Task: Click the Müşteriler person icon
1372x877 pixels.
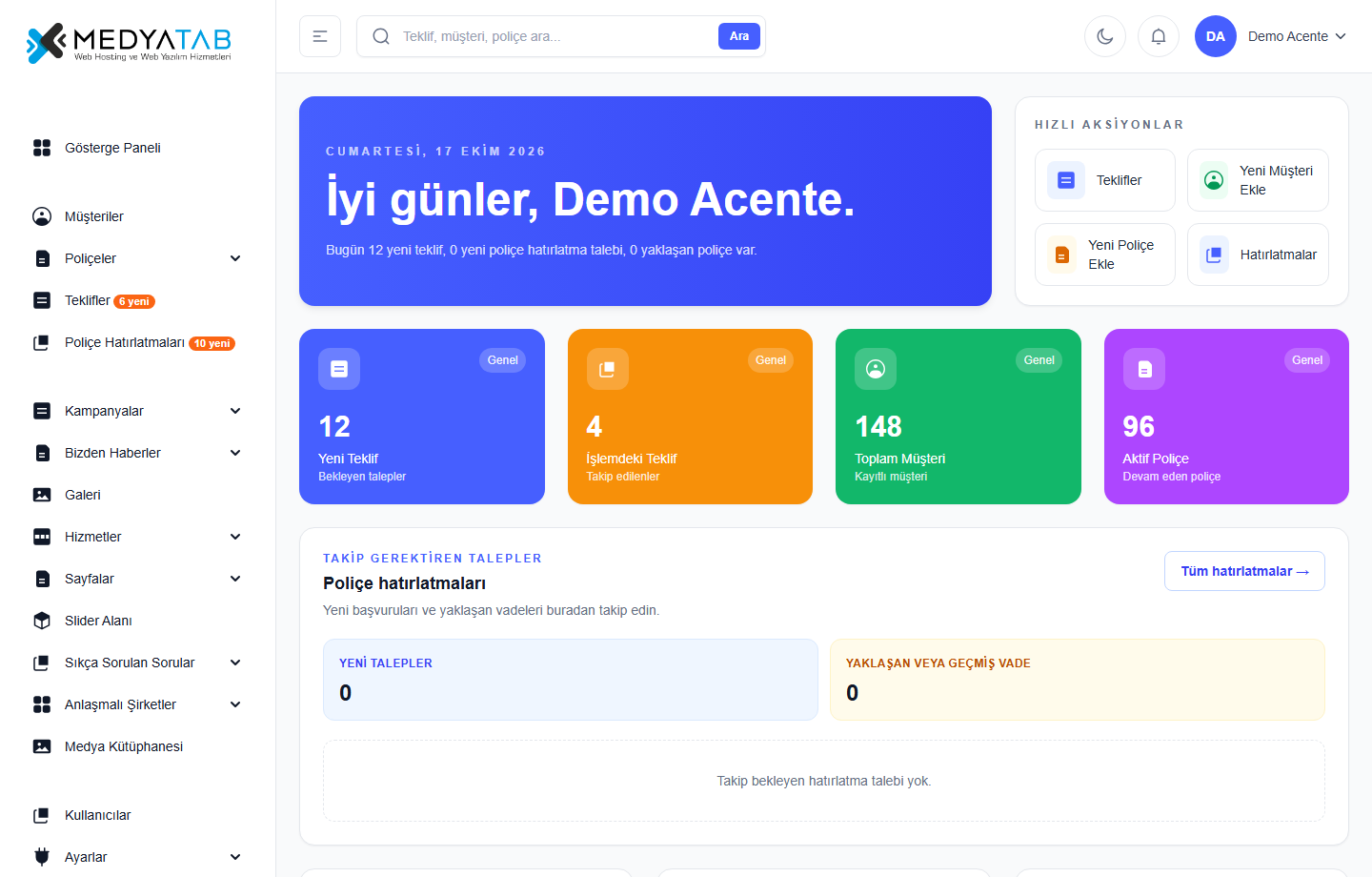Action: (x=42, y=216)
